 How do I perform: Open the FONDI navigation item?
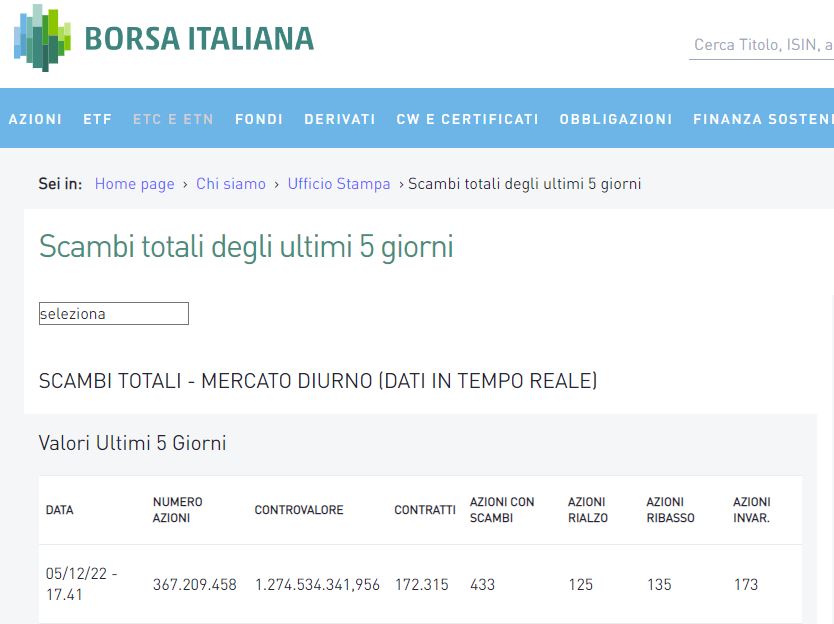(x=259, y=119)
